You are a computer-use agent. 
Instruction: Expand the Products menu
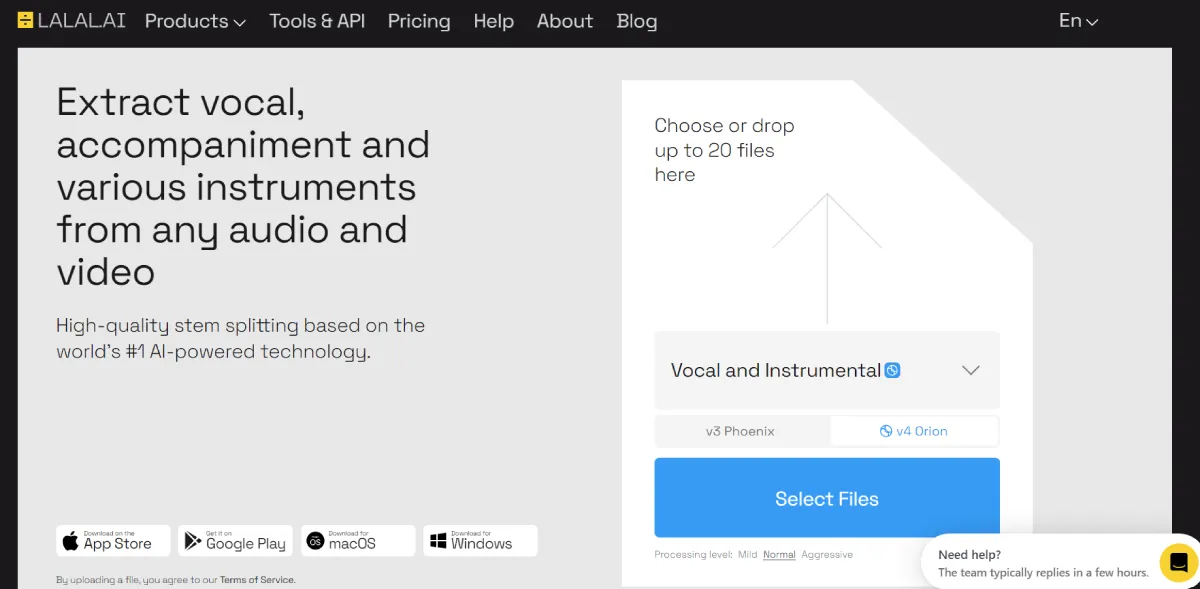tap(195, 21)
